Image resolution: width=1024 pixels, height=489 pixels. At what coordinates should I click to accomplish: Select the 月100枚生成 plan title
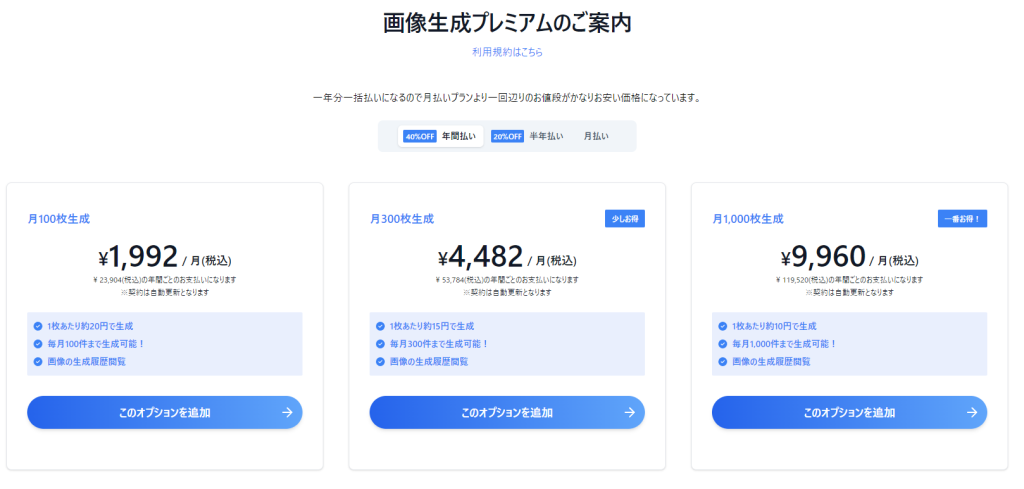59,218
